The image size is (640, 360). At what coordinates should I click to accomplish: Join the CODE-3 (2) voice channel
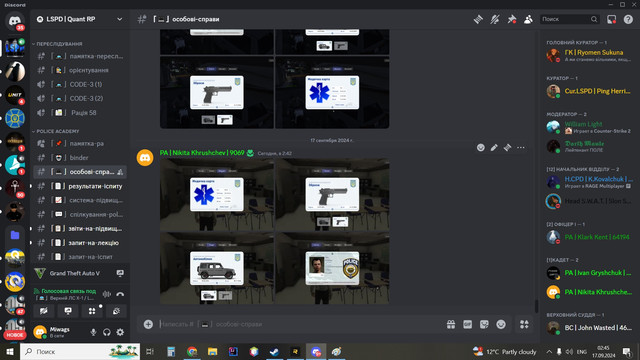point(80,98)
